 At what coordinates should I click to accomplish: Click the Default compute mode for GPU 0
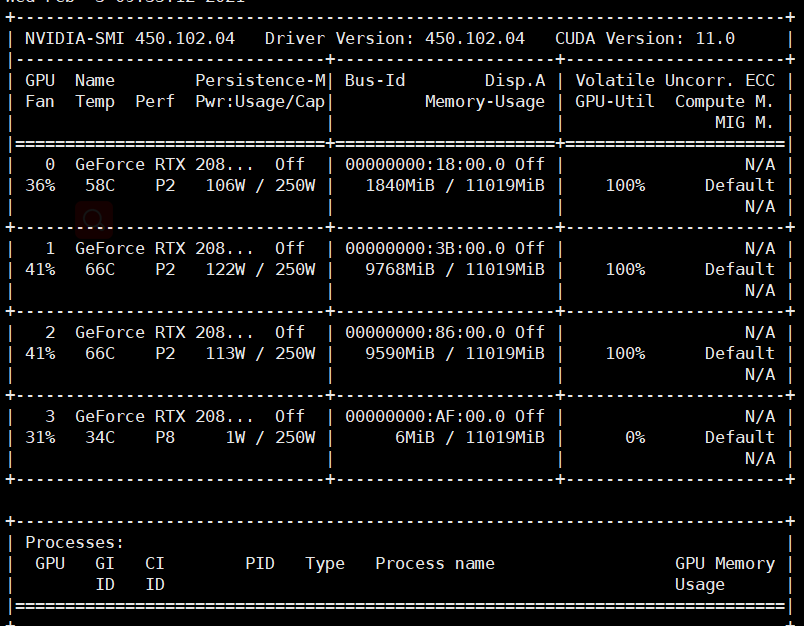739,185
